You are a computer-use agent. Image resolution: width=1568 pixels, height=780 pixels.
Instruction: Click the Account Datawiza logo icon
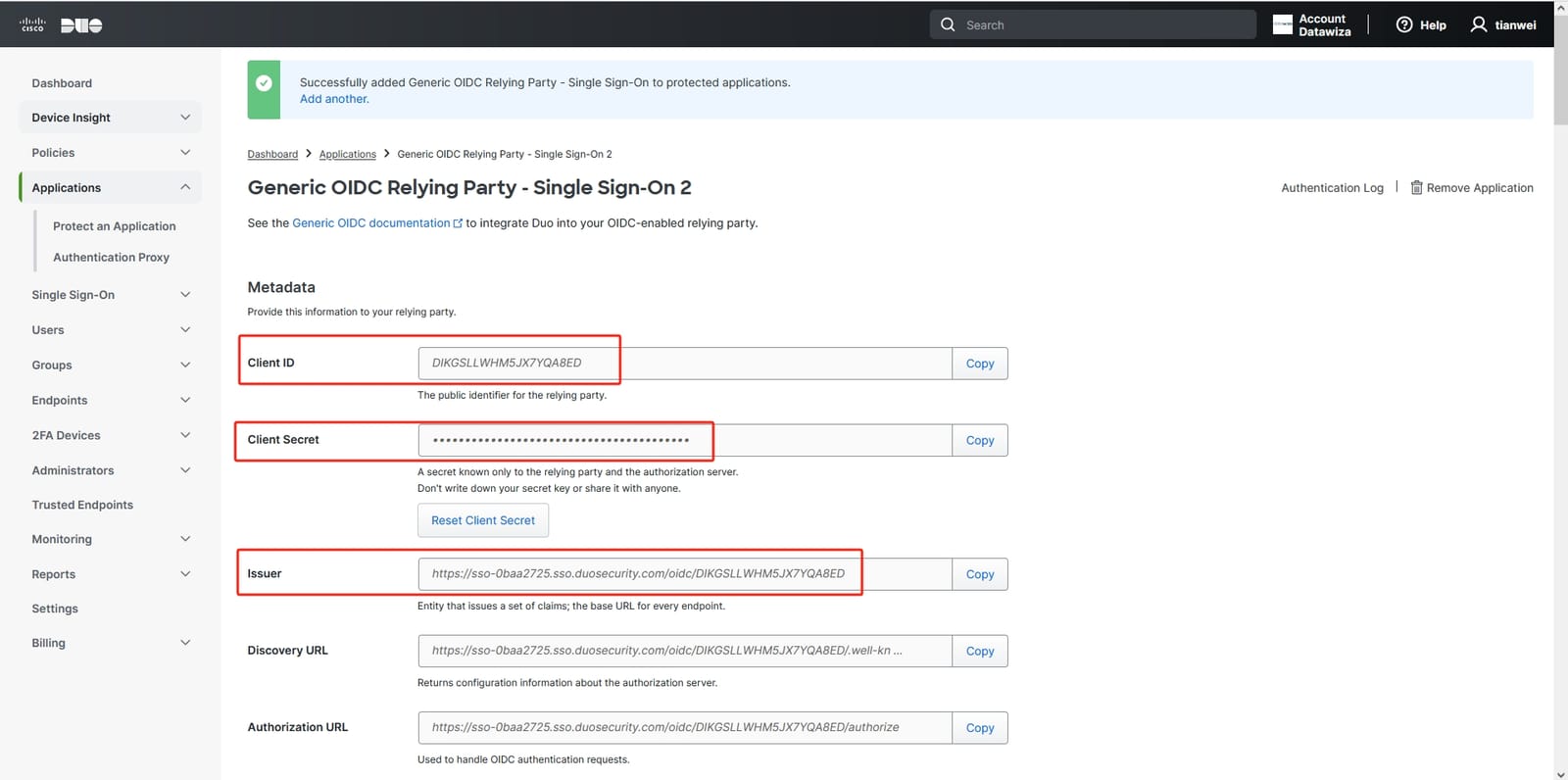click(x=1283, y=24)
